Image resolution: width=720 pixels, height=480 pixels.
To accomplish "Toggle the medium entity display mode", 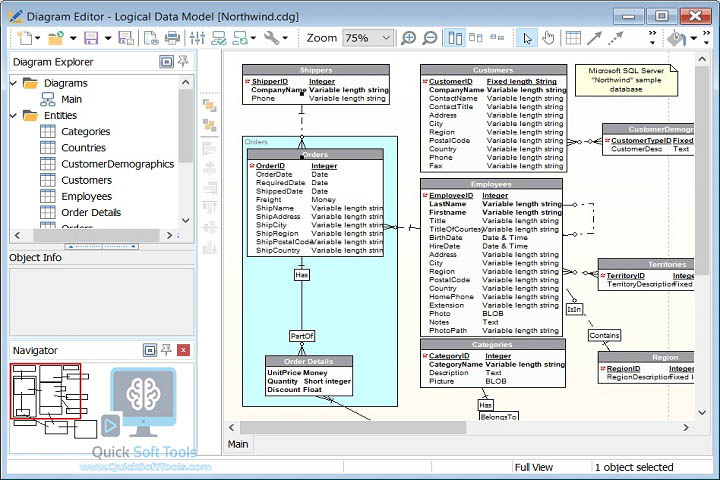I will tap(476, 38).
